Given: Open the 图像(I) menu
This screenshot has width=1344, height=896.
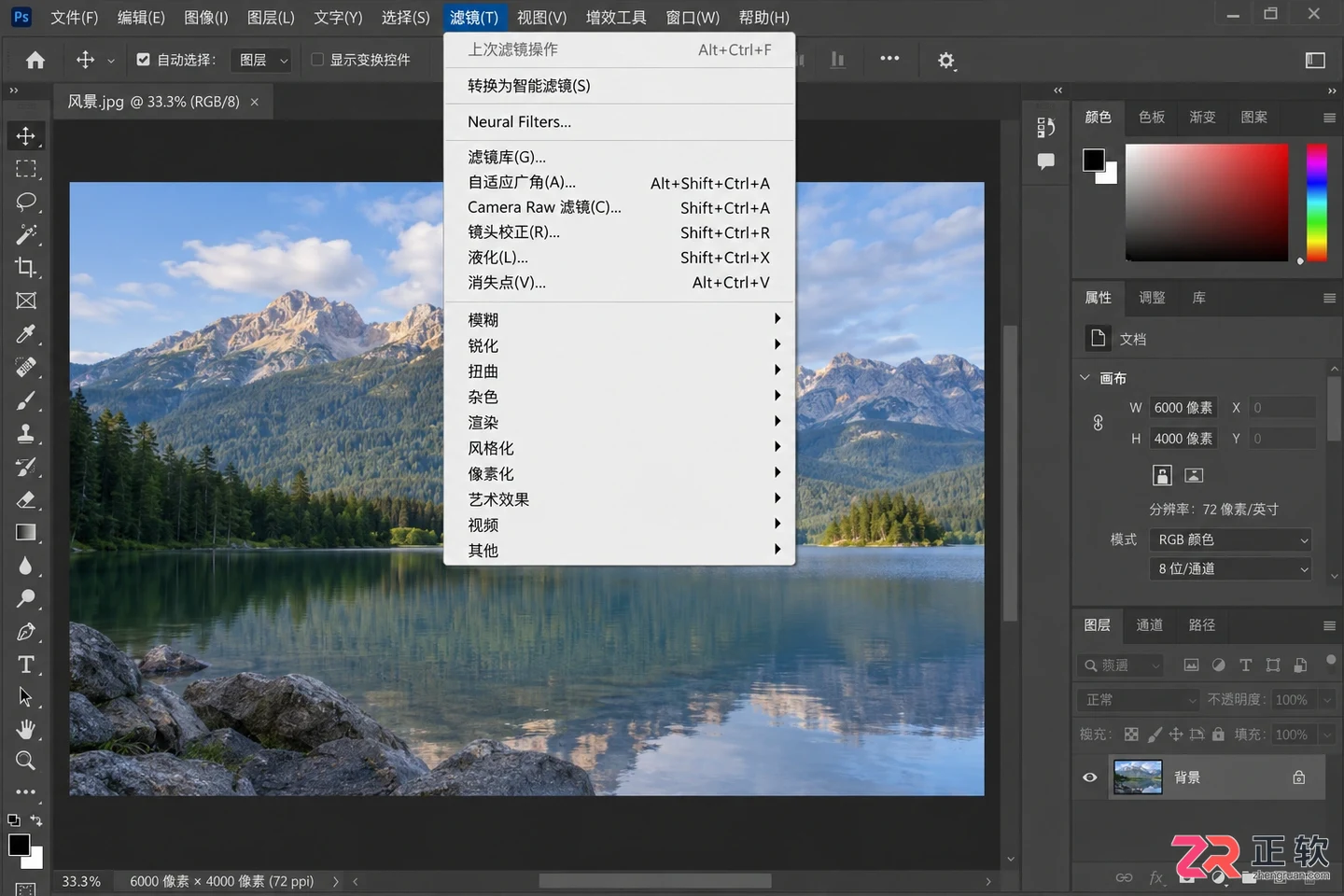Looking at the screenshot, I should tap(205, 18).
